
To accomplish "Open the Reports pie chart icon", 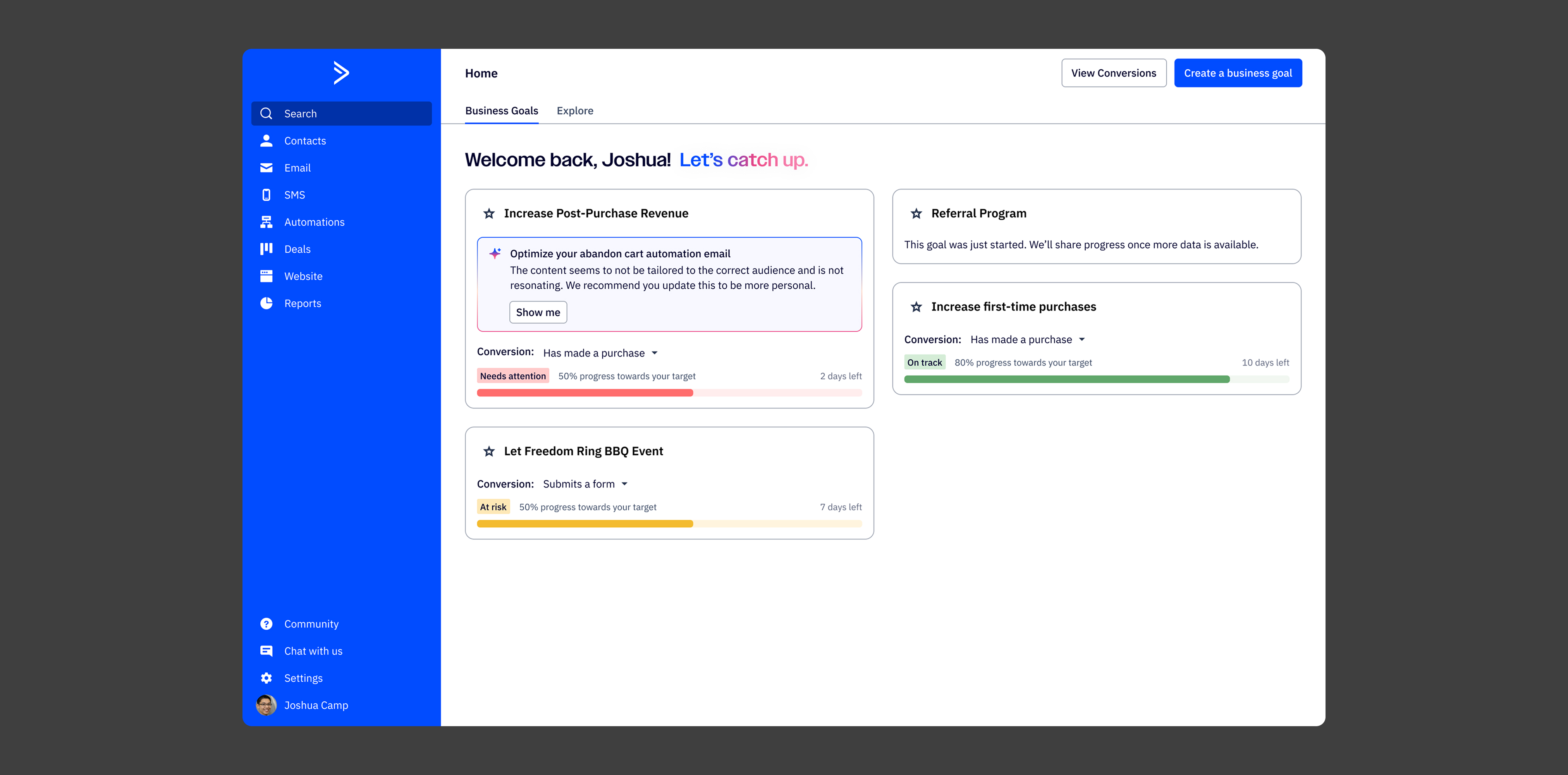I will click(266, 303).
